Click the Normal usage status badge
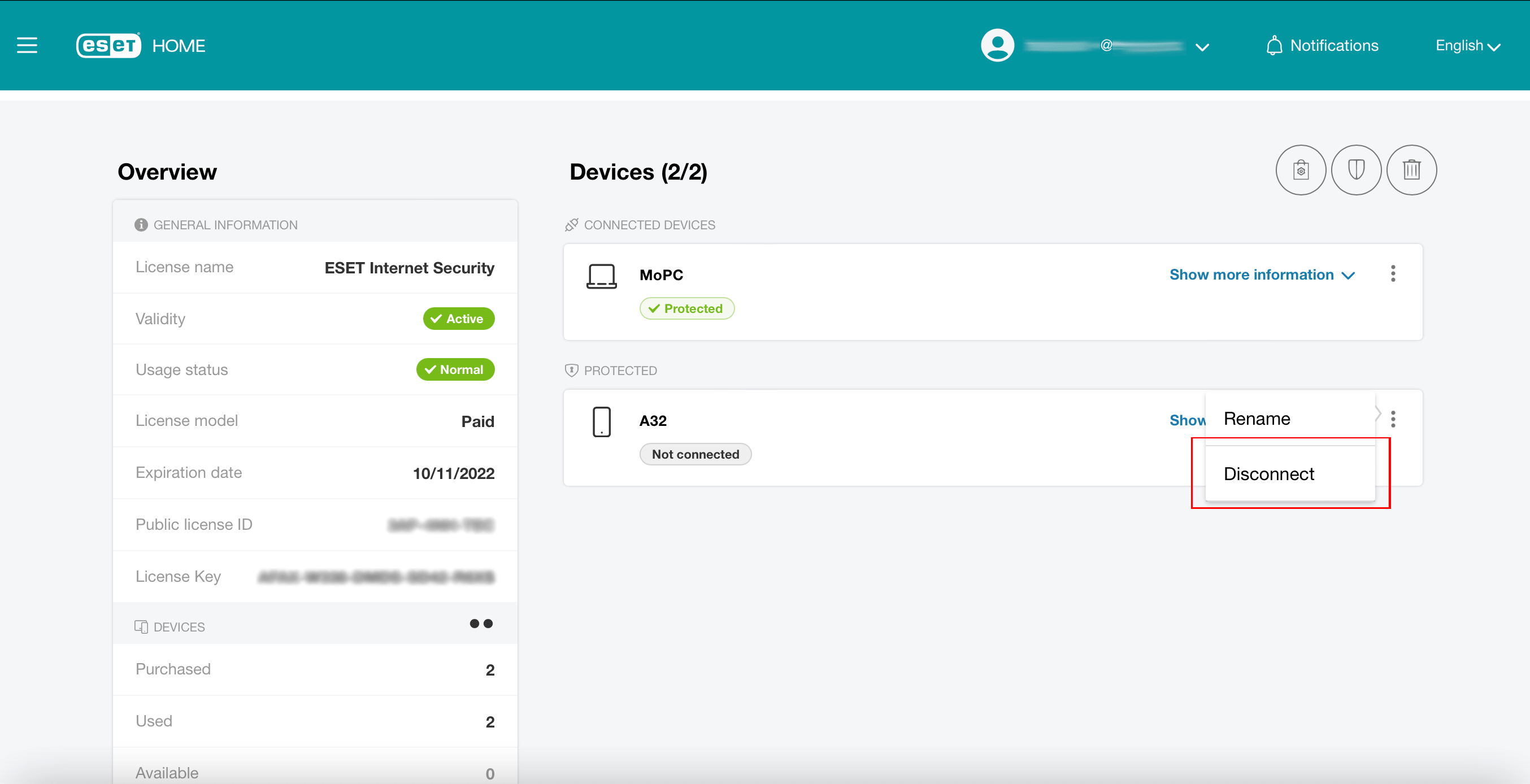Screen dimensions: 1530x784 point(455,369)
